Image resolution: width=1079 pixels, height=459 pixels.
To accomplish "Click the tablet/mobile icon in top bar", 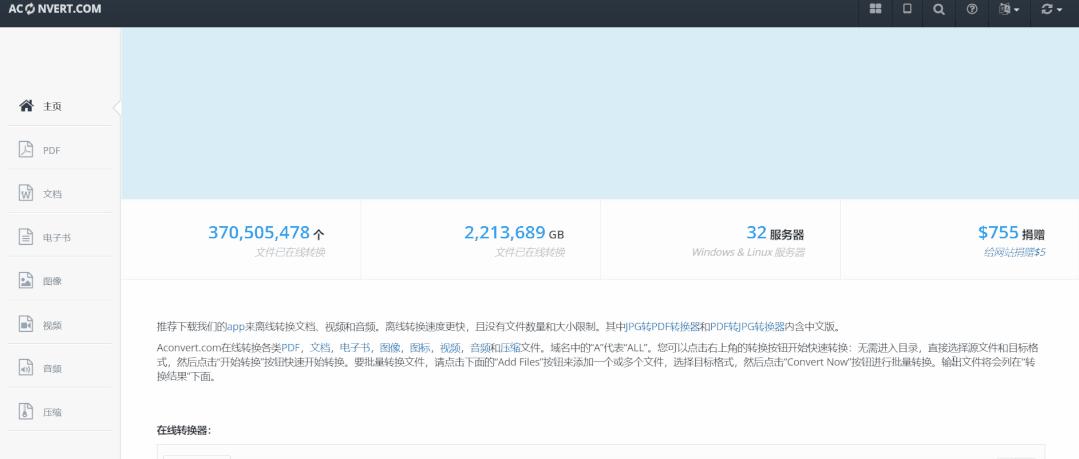I will (907, 9).
